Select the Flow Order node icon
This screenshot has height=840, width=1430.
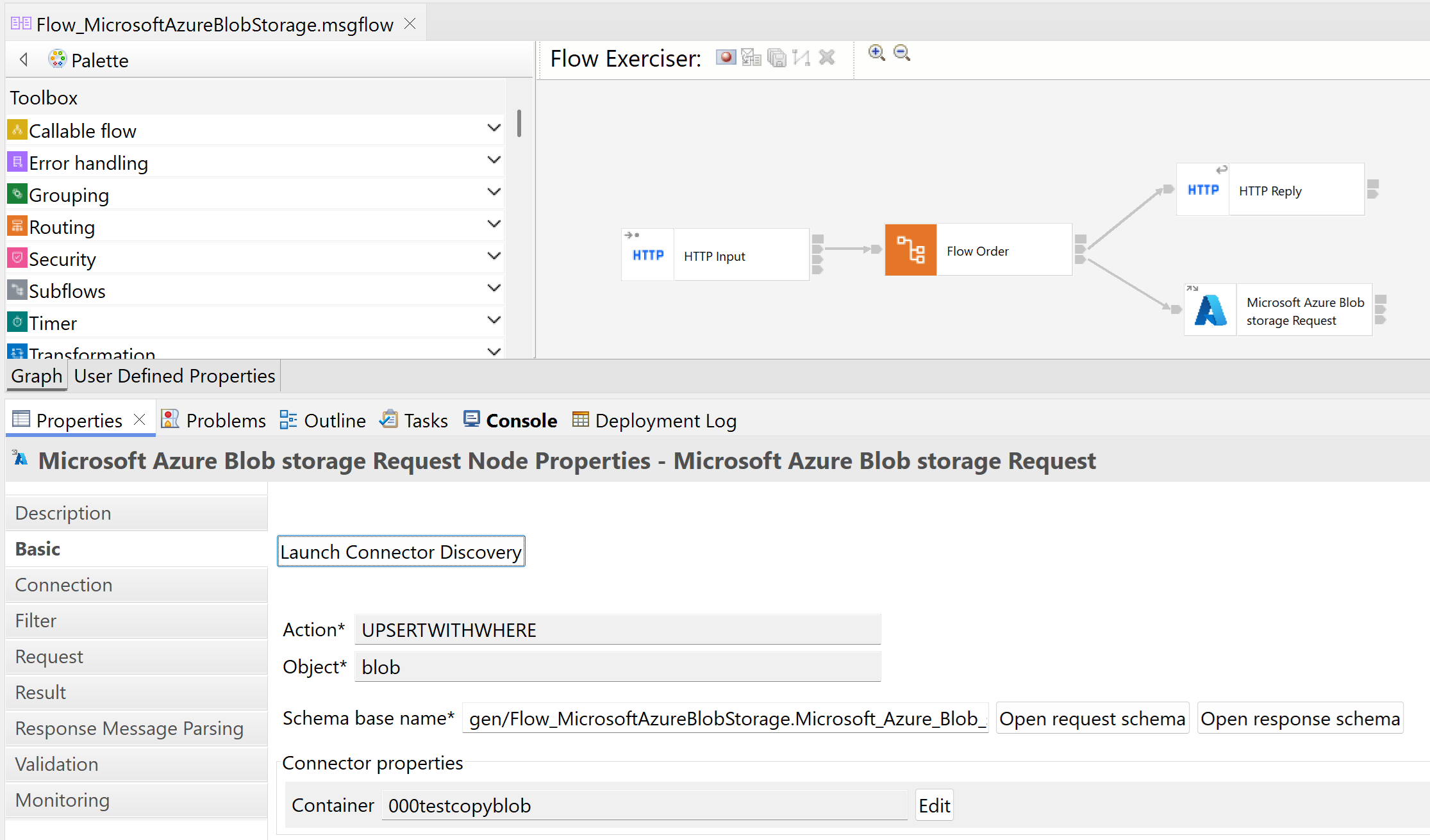(910, 250)
